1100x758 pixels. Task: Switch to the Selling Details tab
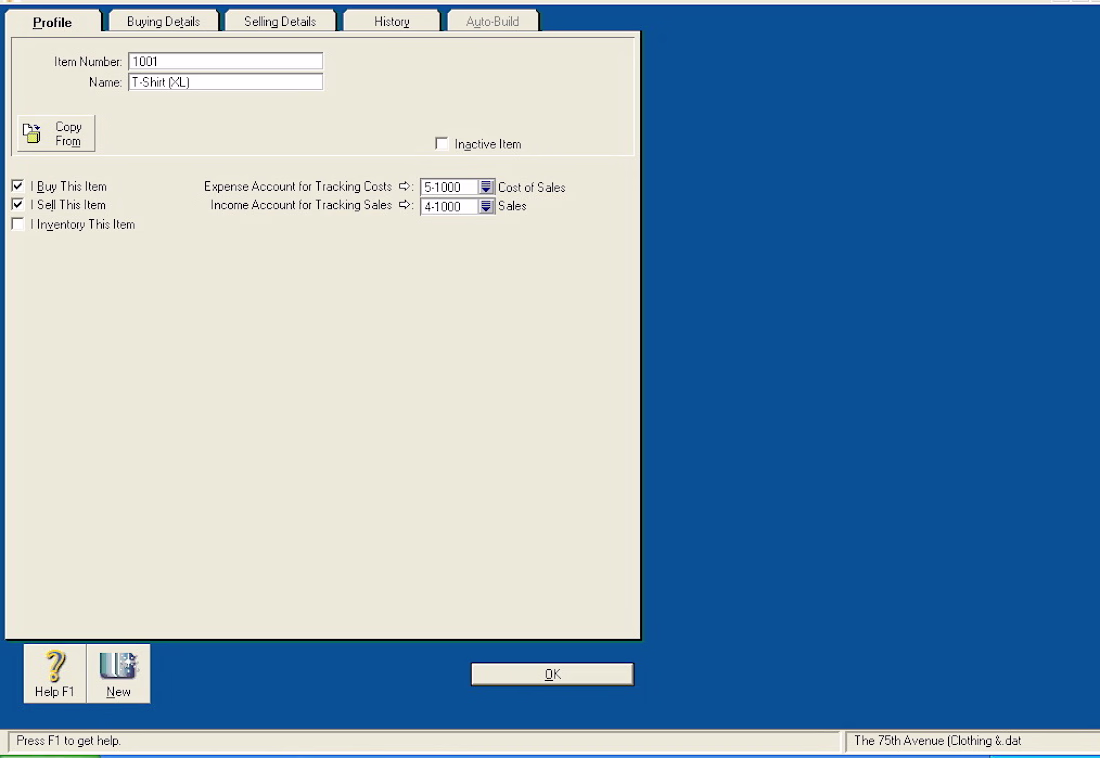(280, 21)
